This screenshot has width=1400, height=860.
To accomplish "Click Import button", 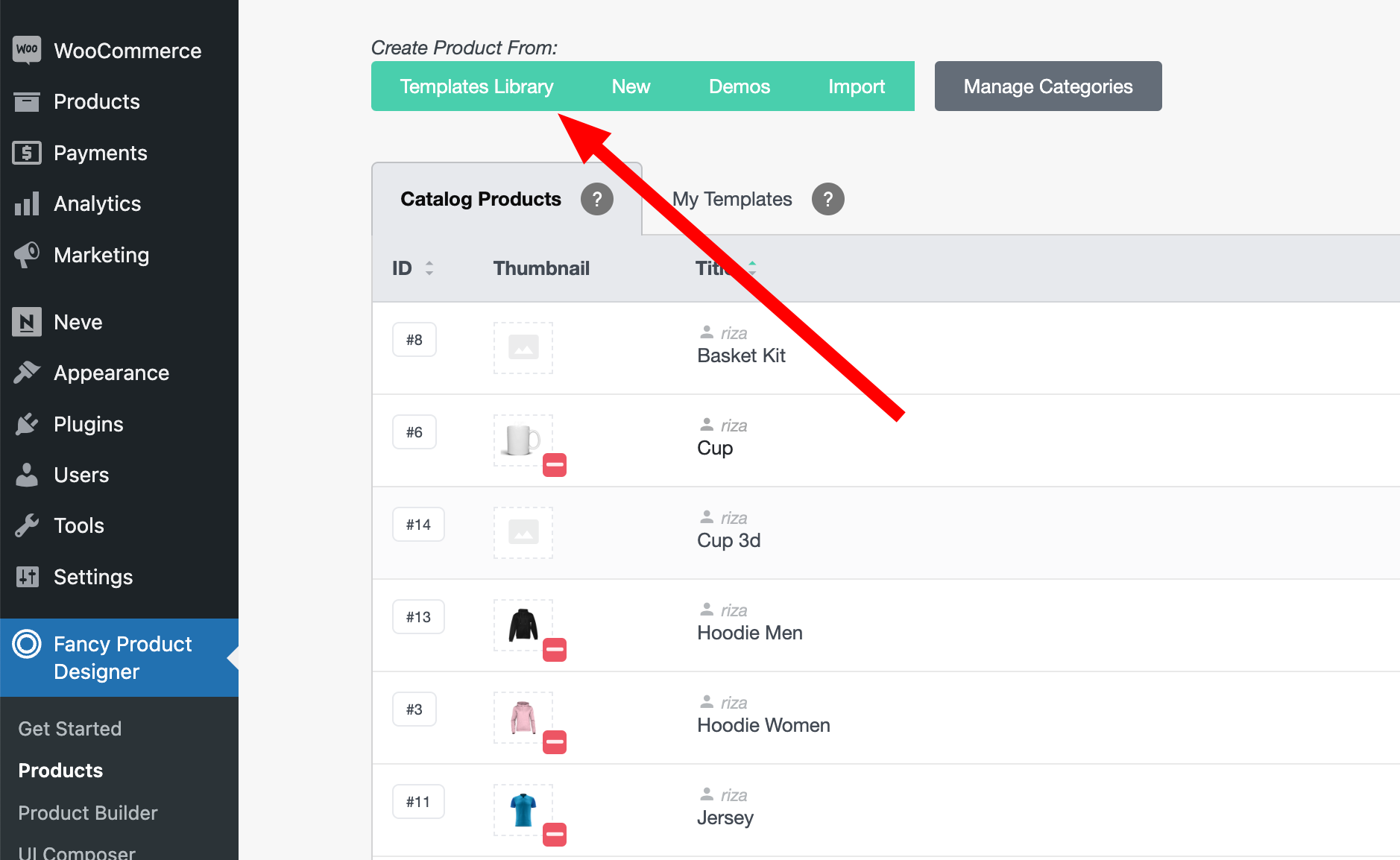I will tap(857, 86).
